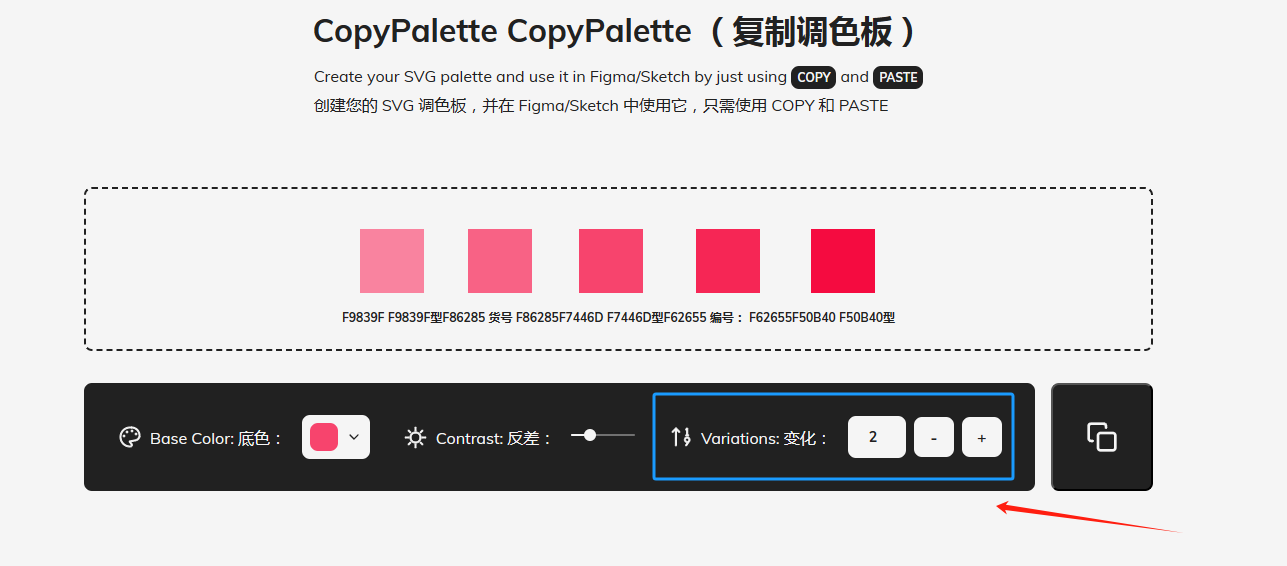
Task: Select the middle swatch F7446D
Action: point(611,261)
